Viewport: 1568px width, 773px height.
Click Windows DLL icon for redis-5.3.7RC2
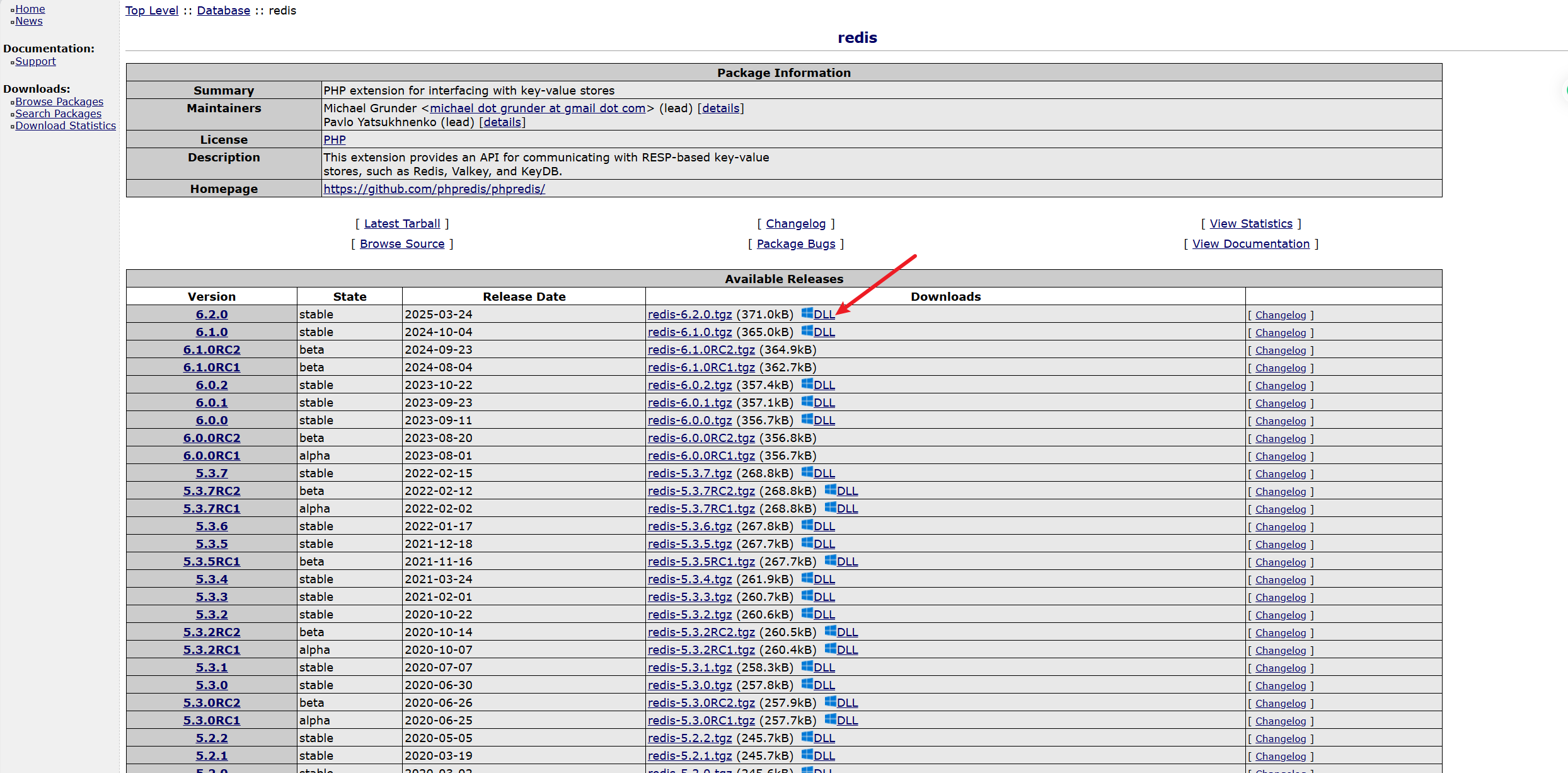831,489
